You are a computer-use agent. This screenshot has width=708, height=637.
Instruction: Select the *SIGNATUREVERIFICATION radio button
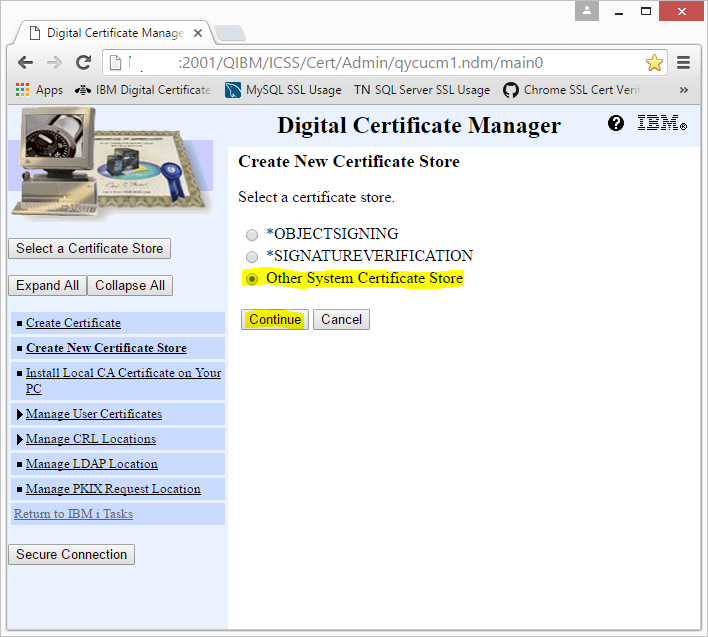pyautogui.click(x=252, y=257)
